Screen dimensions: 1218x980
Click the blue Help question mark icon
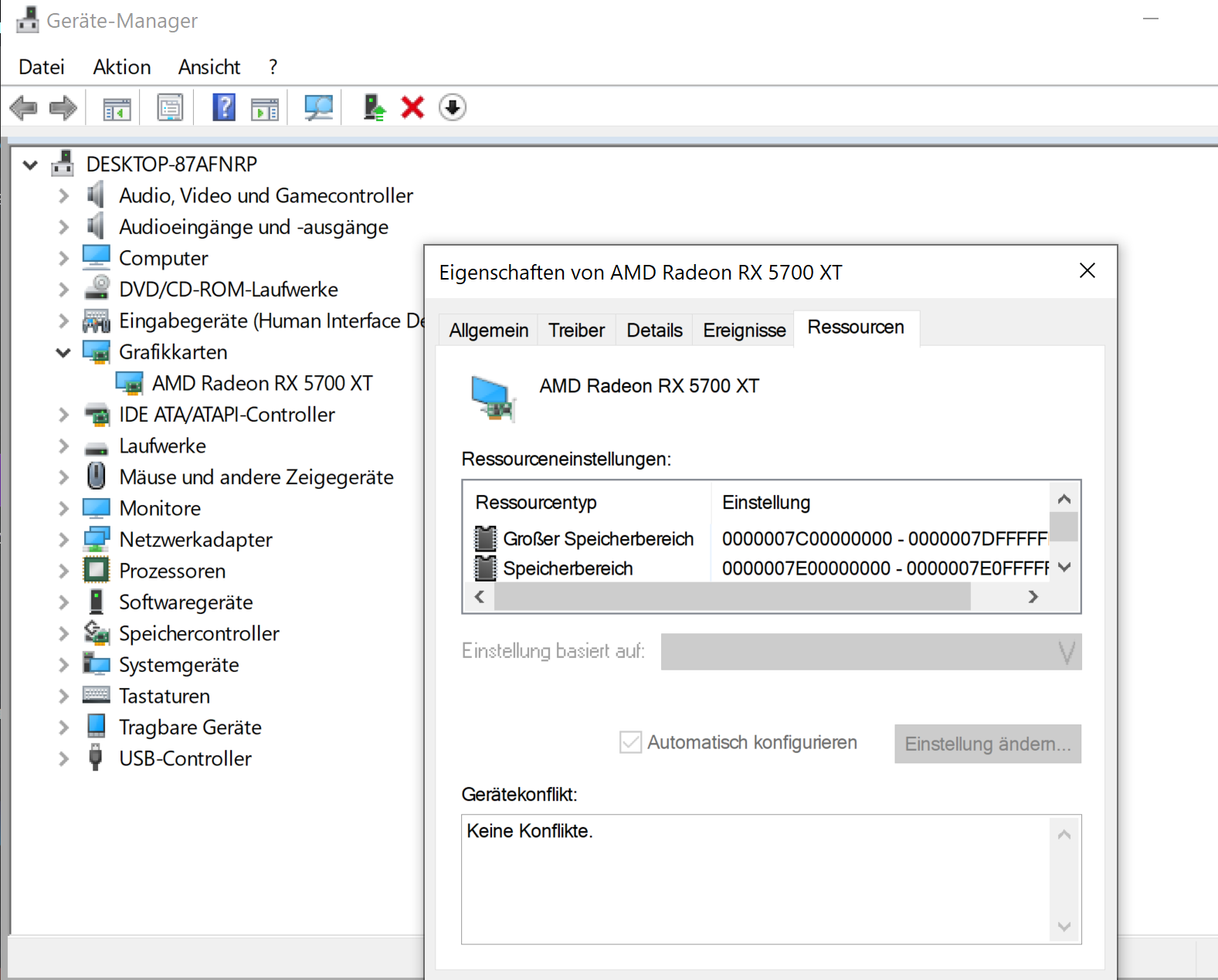(224, 107)
